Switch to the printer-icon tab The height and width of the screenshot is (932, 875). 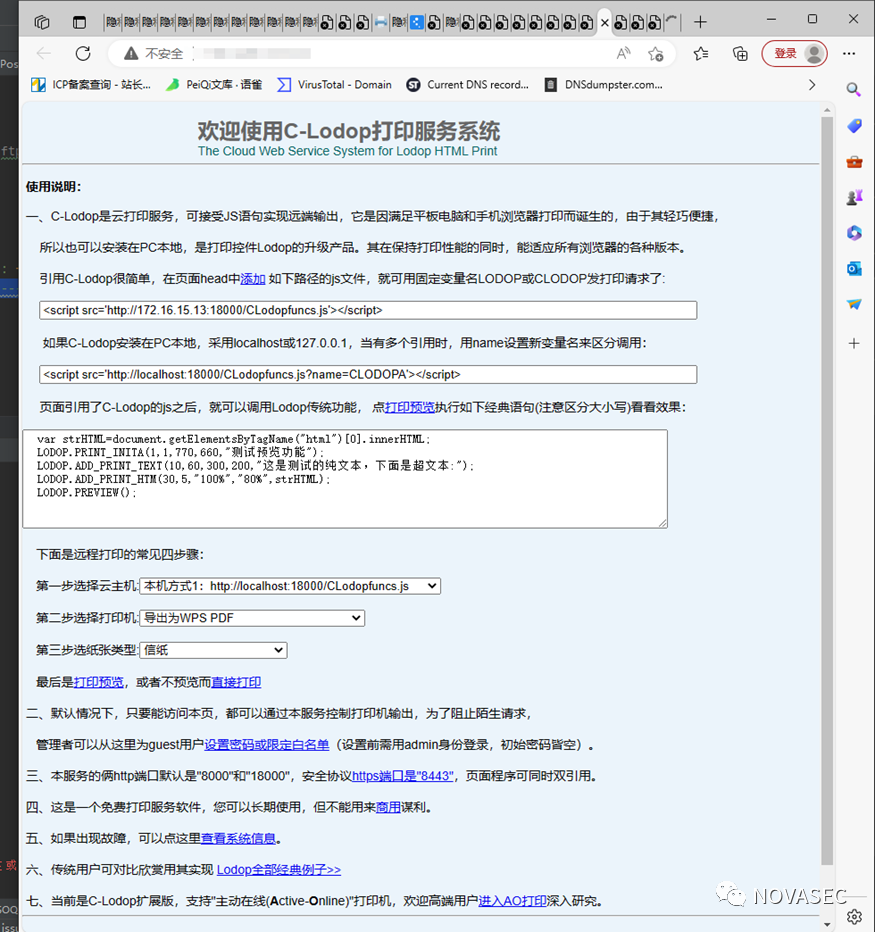381,23
